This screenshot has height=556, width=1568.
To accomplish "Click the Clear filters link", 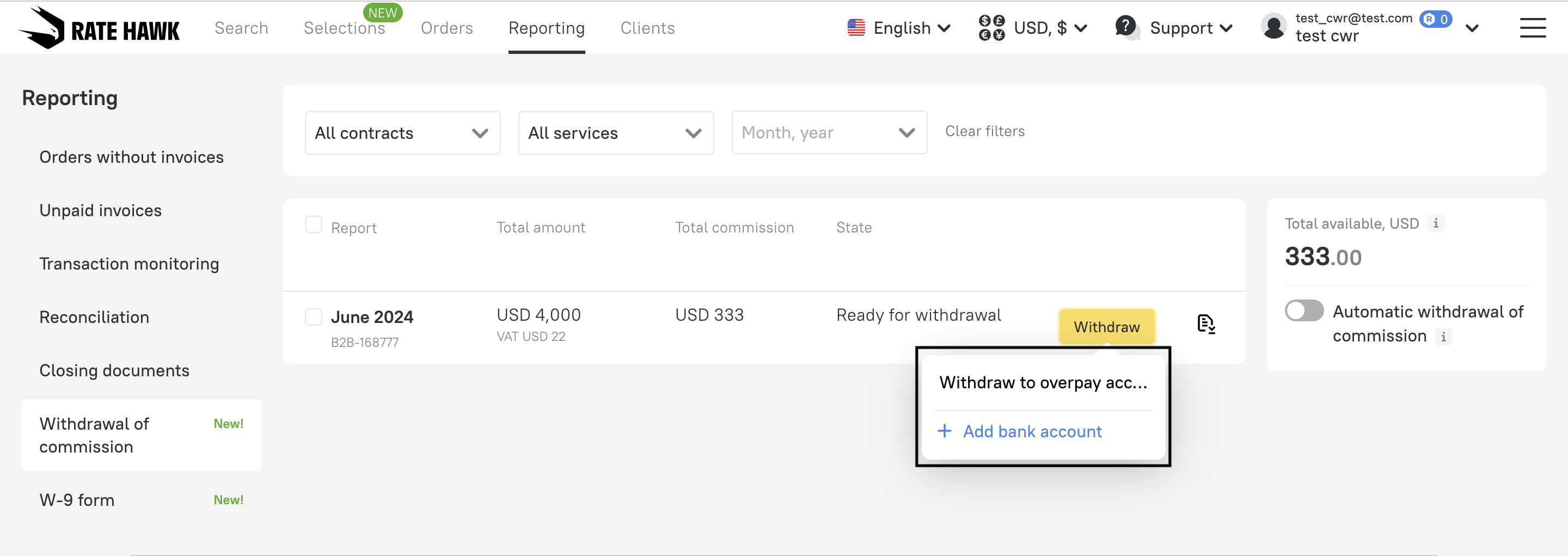I will pos(984,131).
